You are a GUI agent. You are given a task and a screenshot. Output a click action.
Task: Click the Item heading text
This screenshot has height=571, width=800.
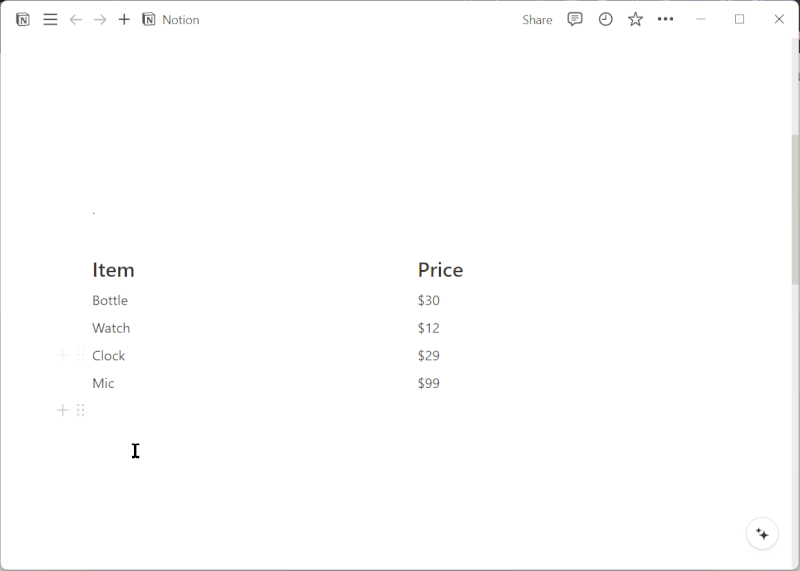click(x=113, y=270)
